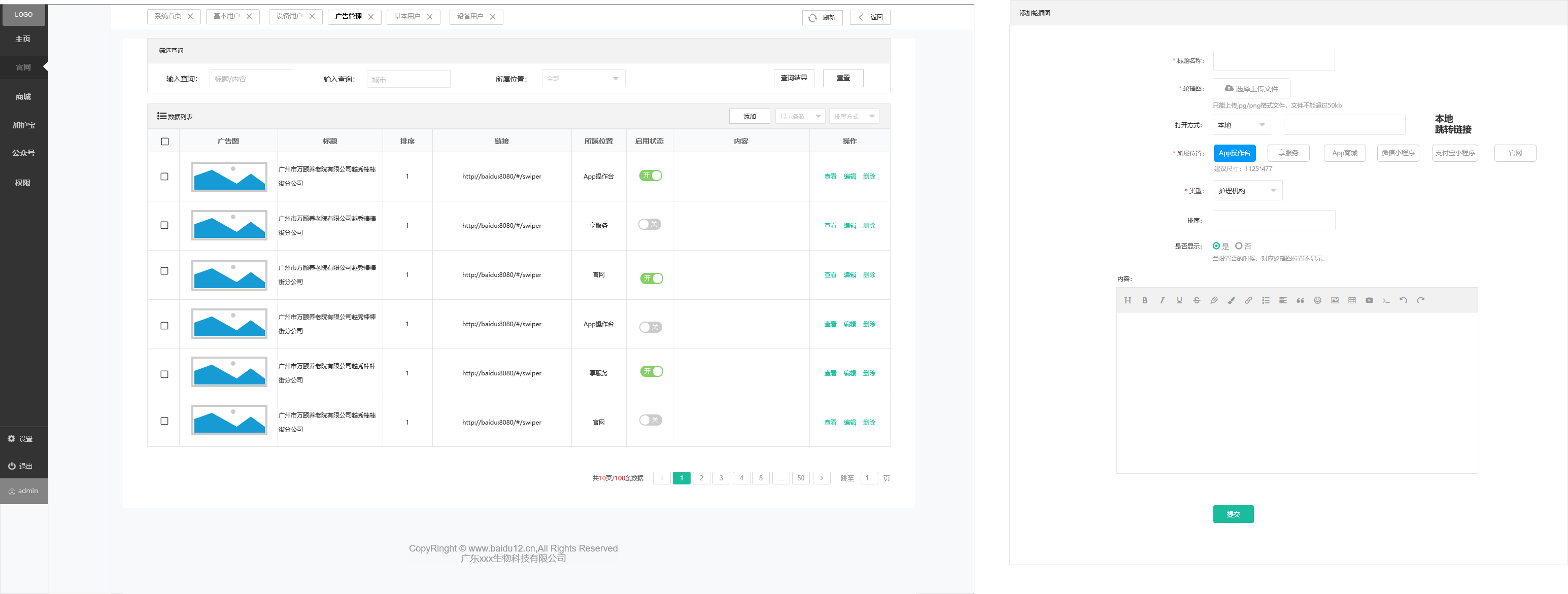Click the insert video icon in the editor
The image size is (1568, 594).
point(1369,300)
